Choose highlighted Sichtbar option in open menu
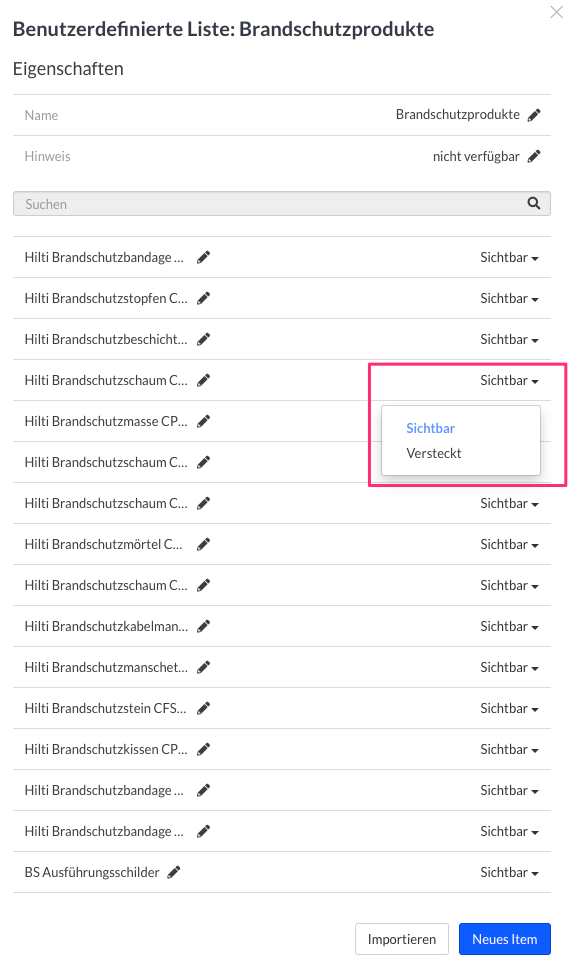571x970 pixels. click(431, 428)
